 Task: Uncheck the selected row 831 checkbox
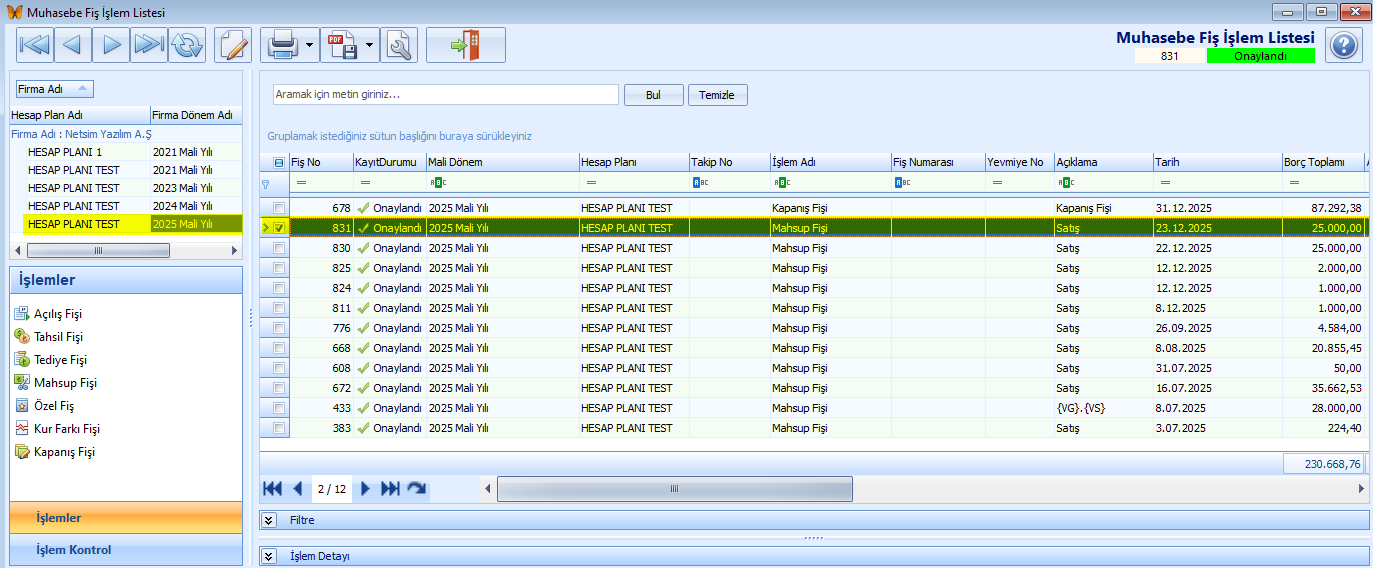tap(279, 228)
